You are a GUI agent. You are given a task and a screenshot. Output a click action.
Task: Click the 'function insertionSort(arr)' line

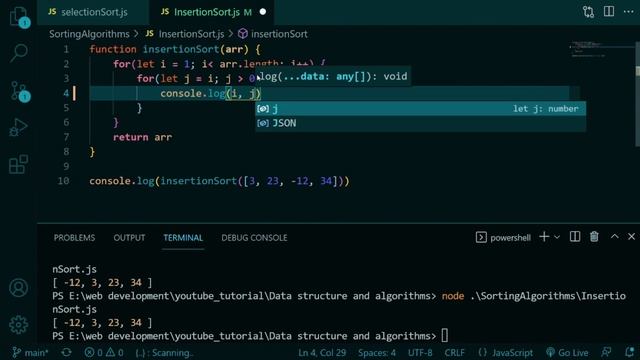tap(175, 49)
